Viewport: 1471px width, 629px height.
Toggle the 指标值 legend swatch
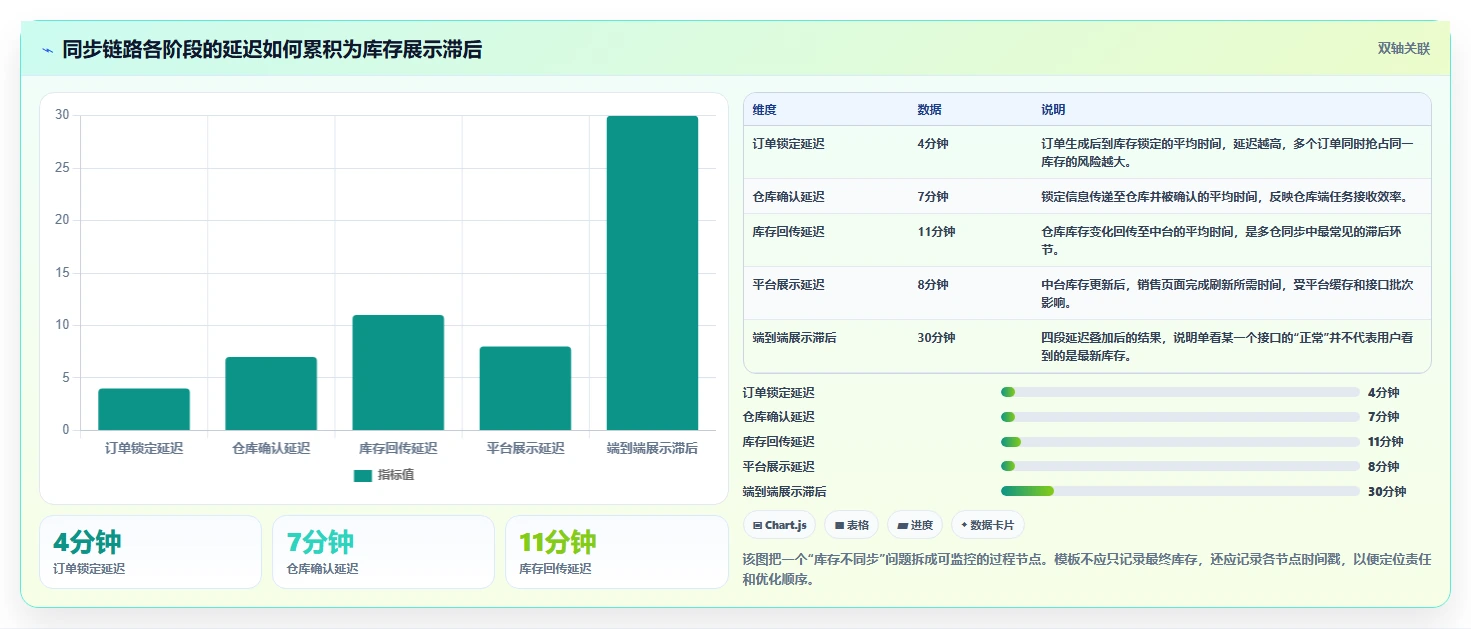363,475
